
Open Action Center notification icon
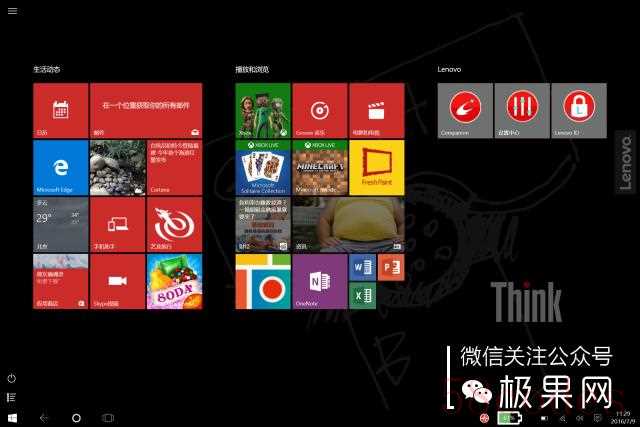(x=598, y=418)
